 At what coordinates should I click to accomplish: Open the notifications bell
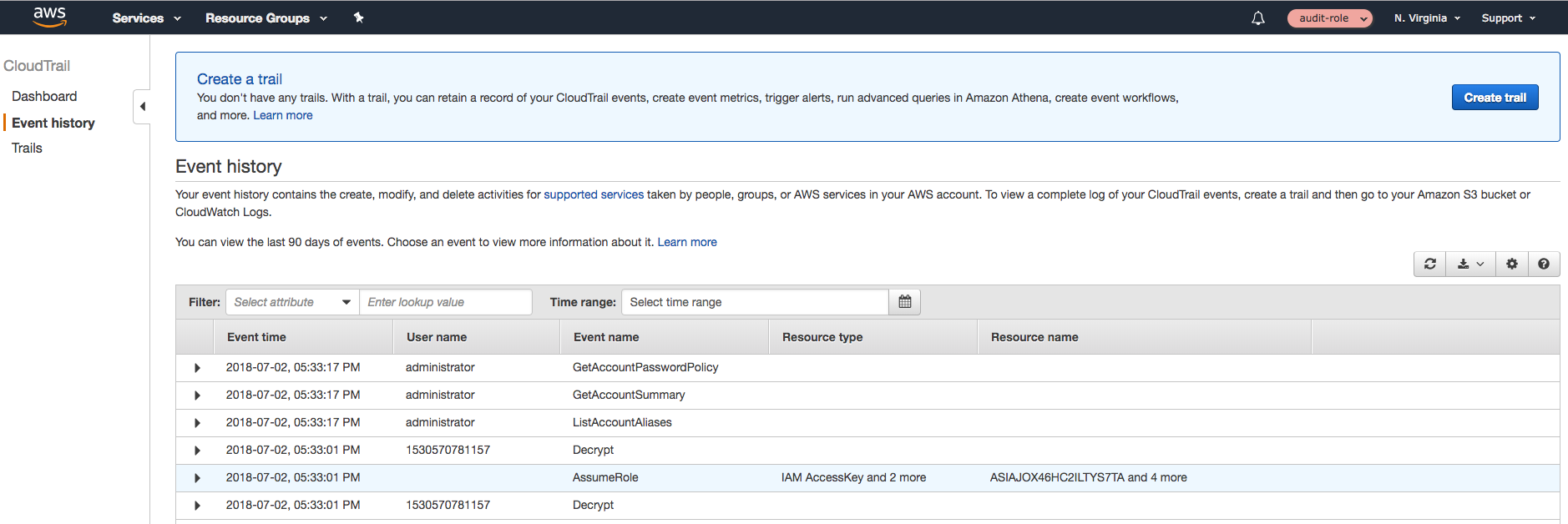pyautogui.click(x=1257, y=18)
